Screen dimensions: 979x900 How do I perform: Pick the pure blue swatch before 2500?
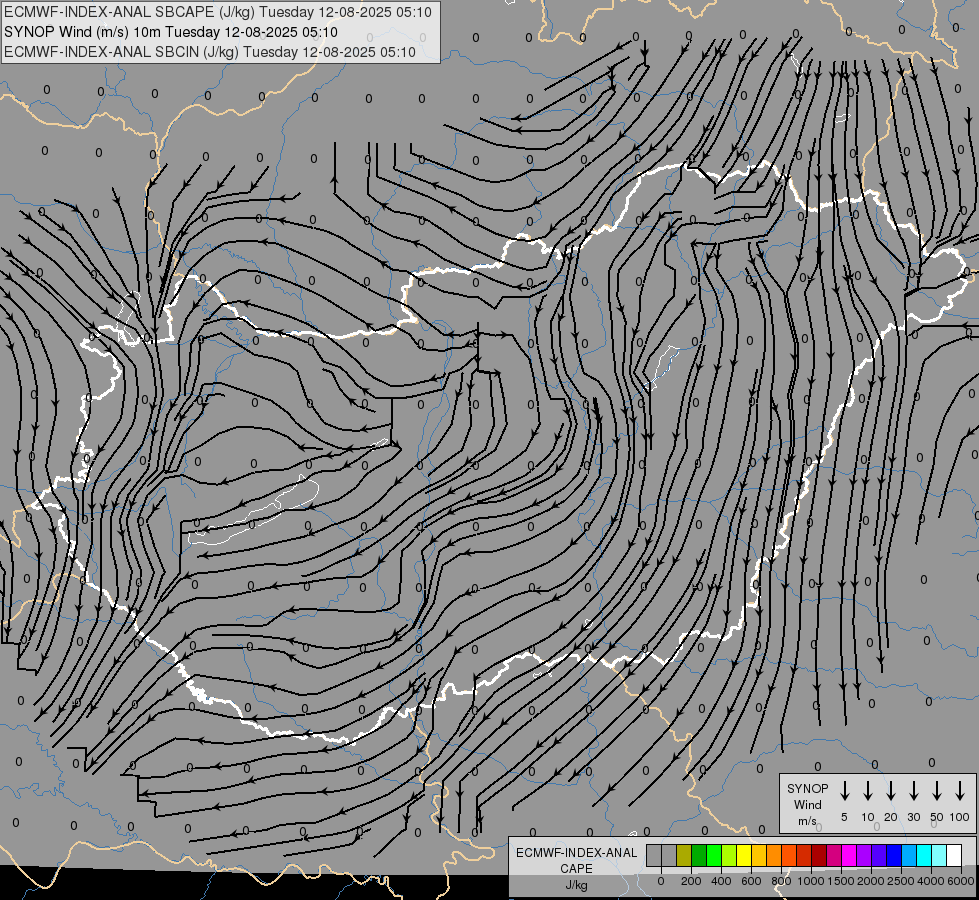pyautogui.click(x=893, y=855)
